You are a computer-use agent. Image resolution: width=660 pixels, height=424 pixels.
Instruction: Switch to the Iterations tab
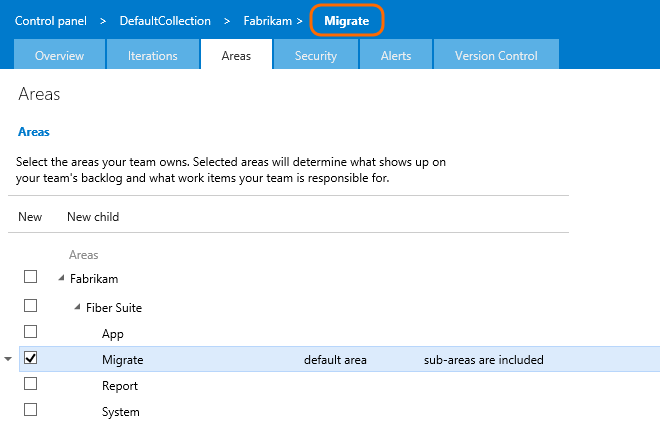(153, 55)
